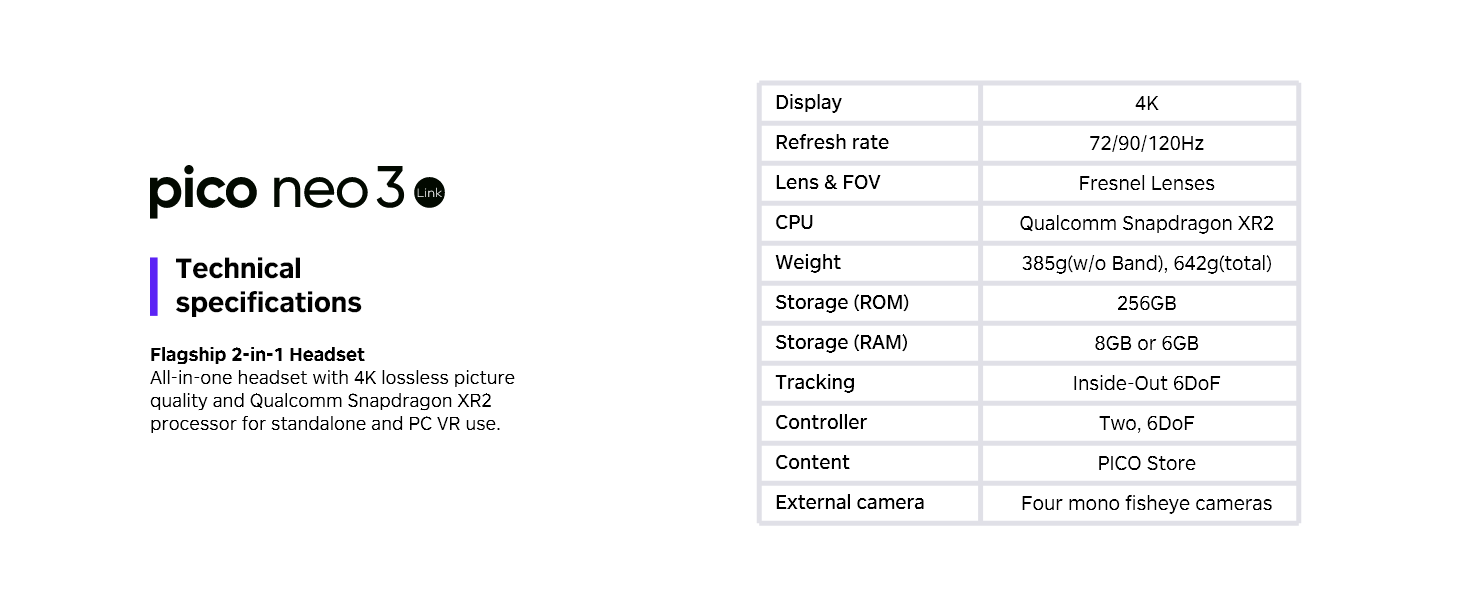This screenshot has height=600, width=1464.
Task: Click the Inside-Out 6DoF tracking cell
Action: point(1140,383)
